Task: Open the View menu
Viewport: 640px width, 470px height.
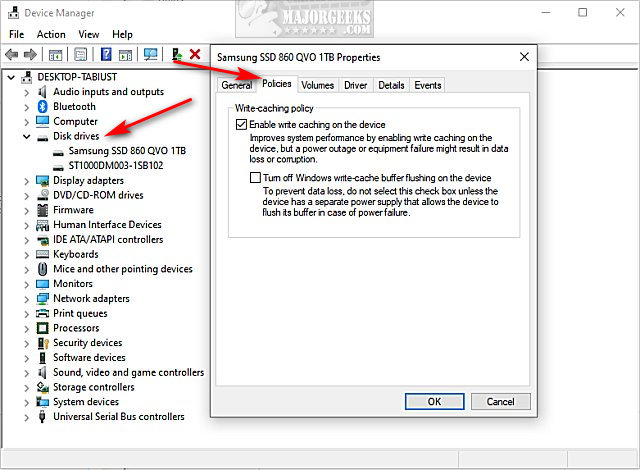Action: click(x=89, y=34)
